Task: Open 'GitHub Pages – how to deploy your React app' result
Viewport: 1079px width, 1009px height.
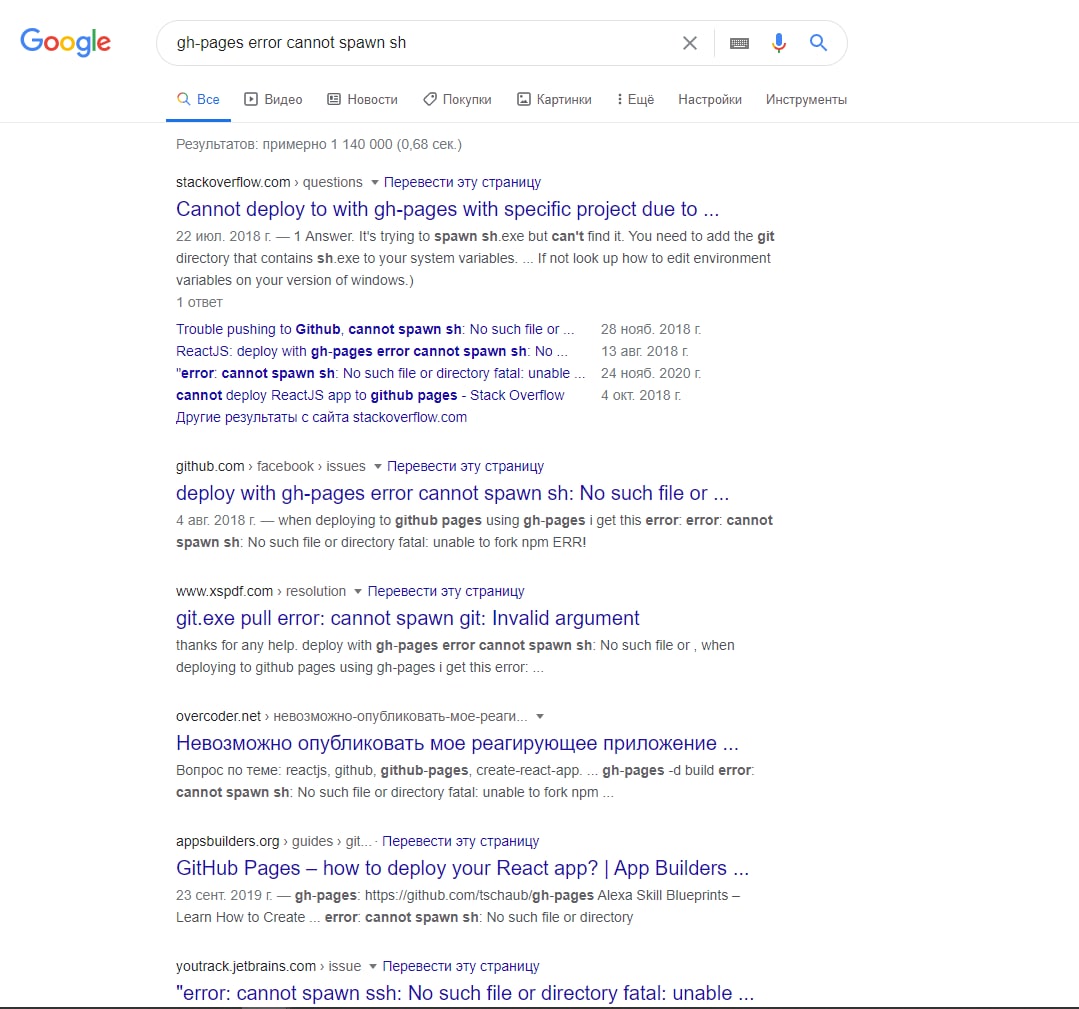Action: [462, 869]
